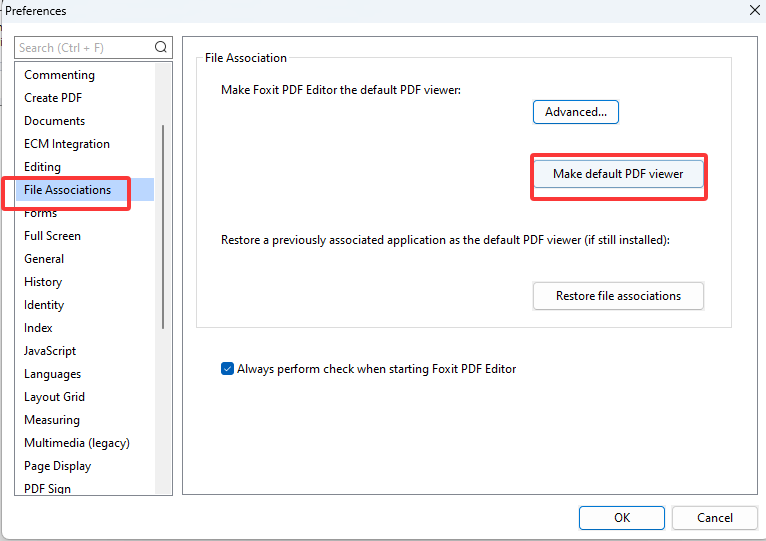This screenshot has width=766, height=541.
Task: Click the Advanced... button
Action: [x=575, y=112]
